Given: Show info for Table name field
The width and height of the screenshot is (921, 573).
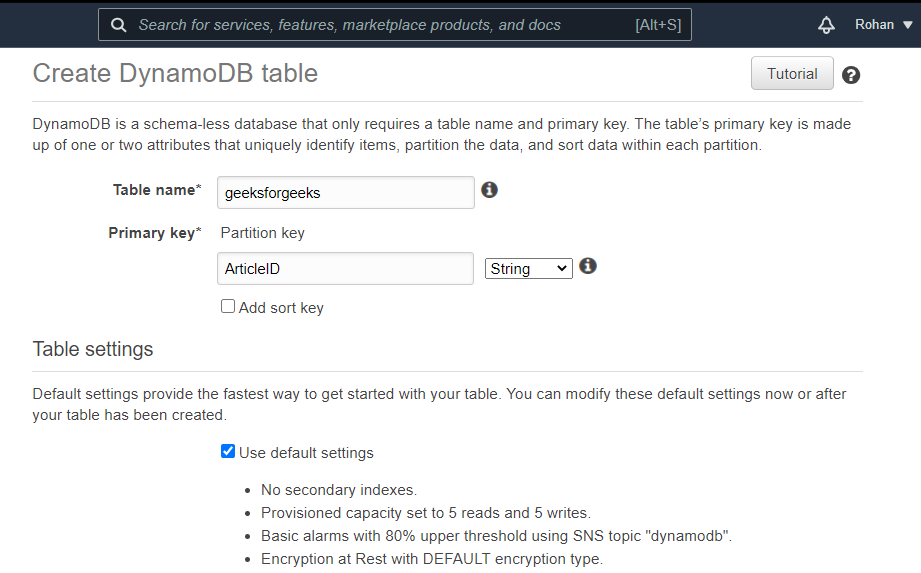Looking at the screenshot, I should point(489,190).
